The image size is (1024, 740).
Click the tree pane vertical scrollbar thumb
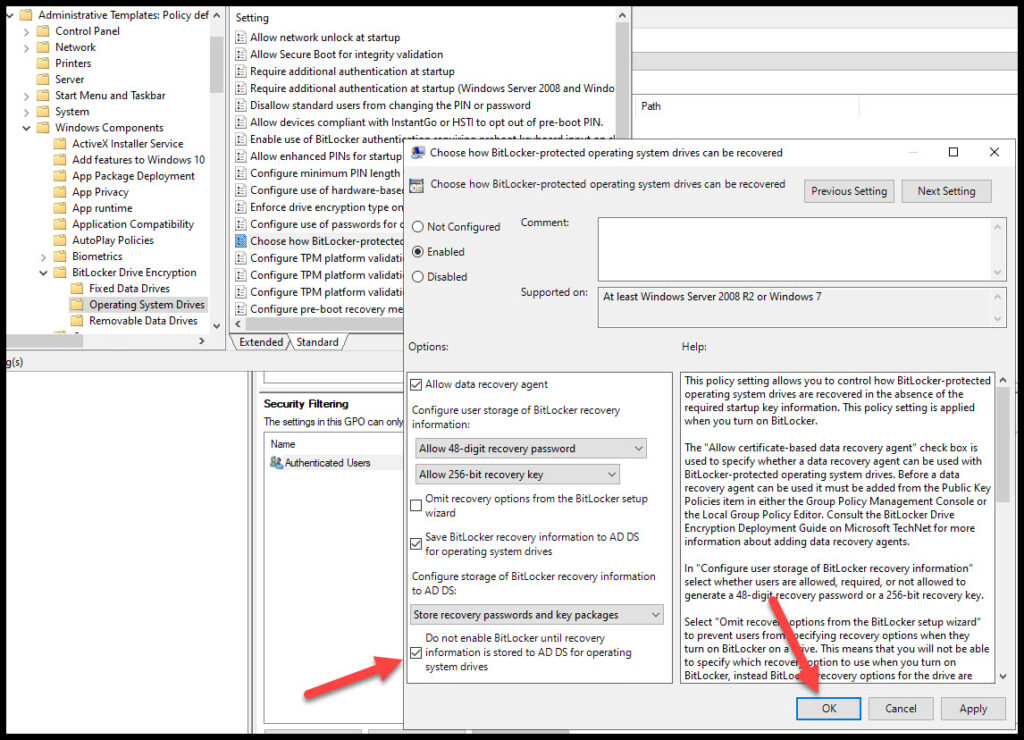[x=216, y=64]
